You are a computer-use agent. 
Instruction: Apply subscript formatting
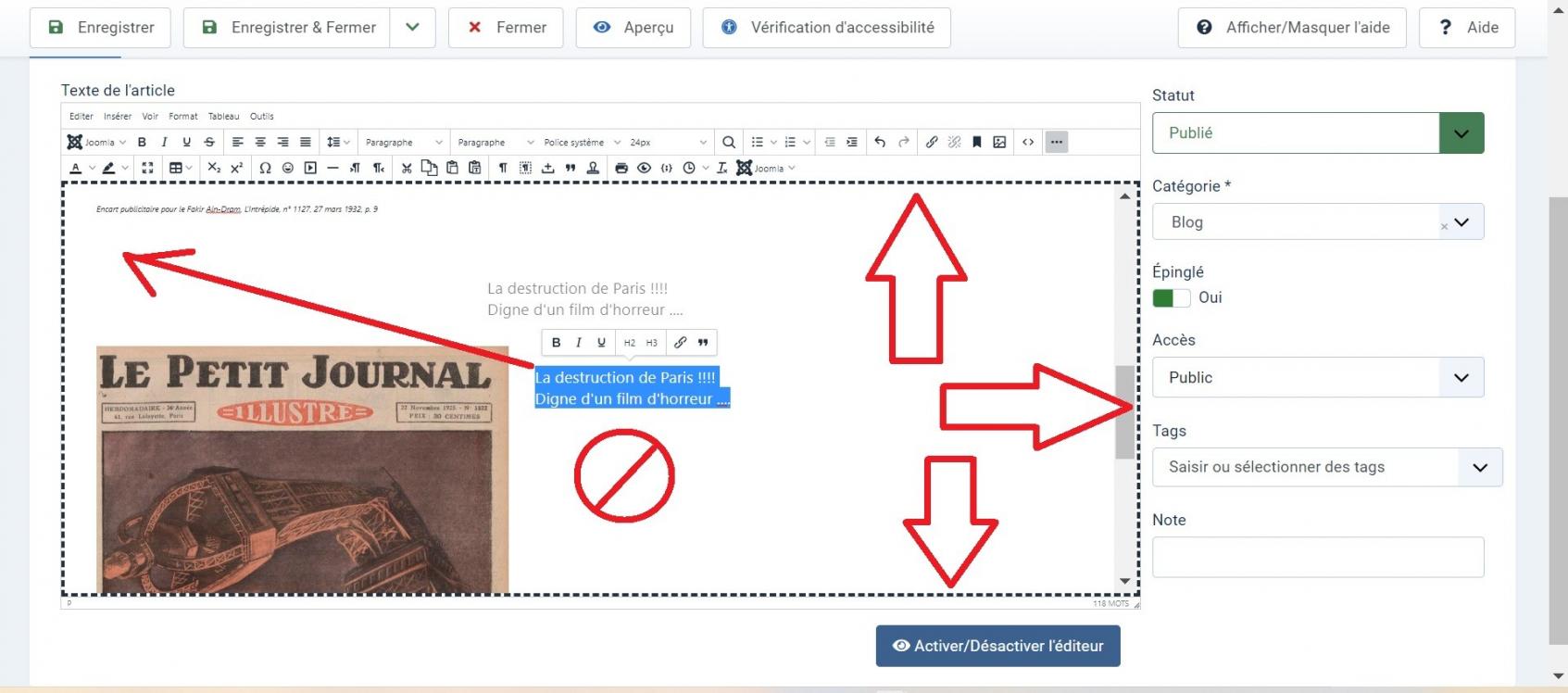coord(214,168)
